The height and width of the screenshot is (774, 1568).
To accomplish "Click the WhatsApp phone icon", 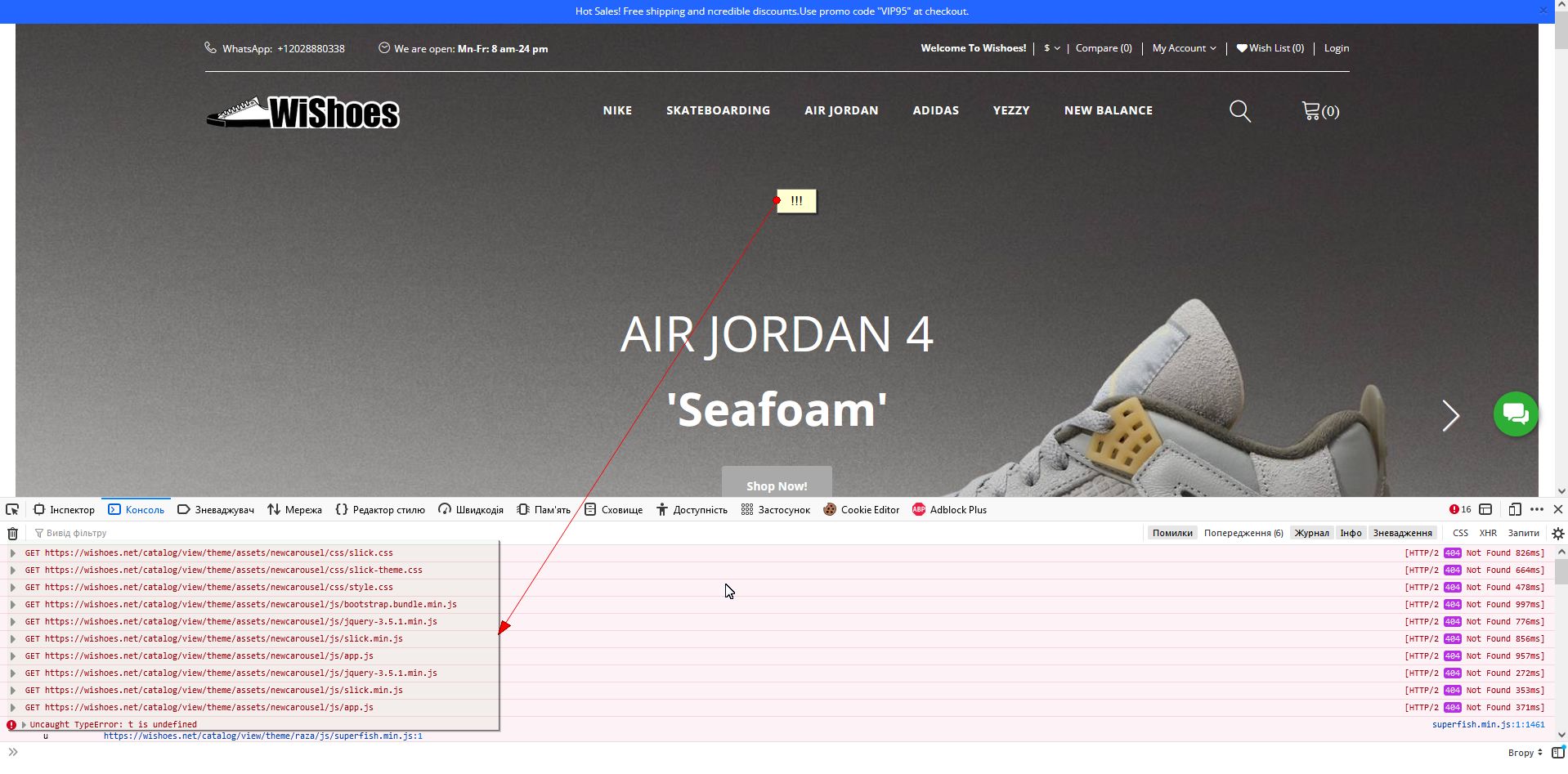I will click(x=210, y=47).
